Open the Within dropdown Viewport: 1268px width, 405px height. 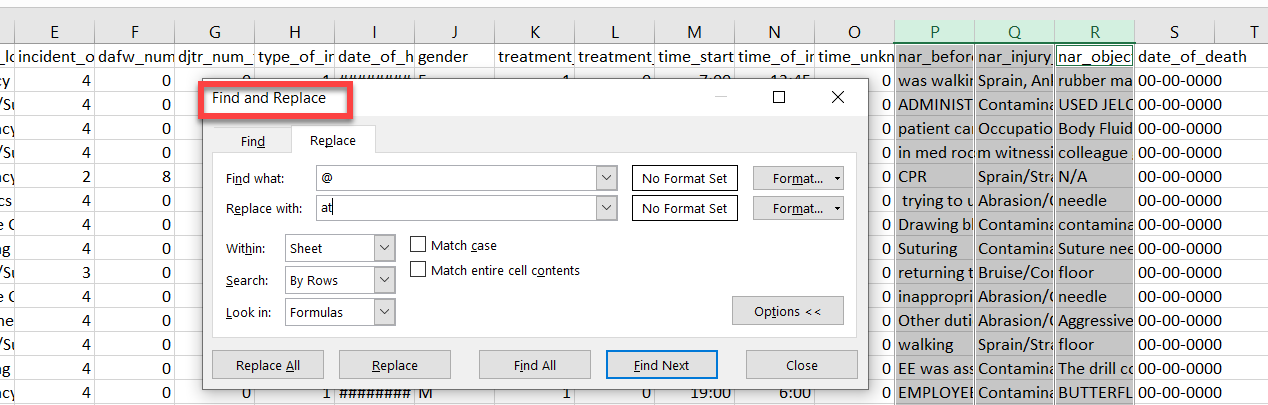[x=385, y=248]
